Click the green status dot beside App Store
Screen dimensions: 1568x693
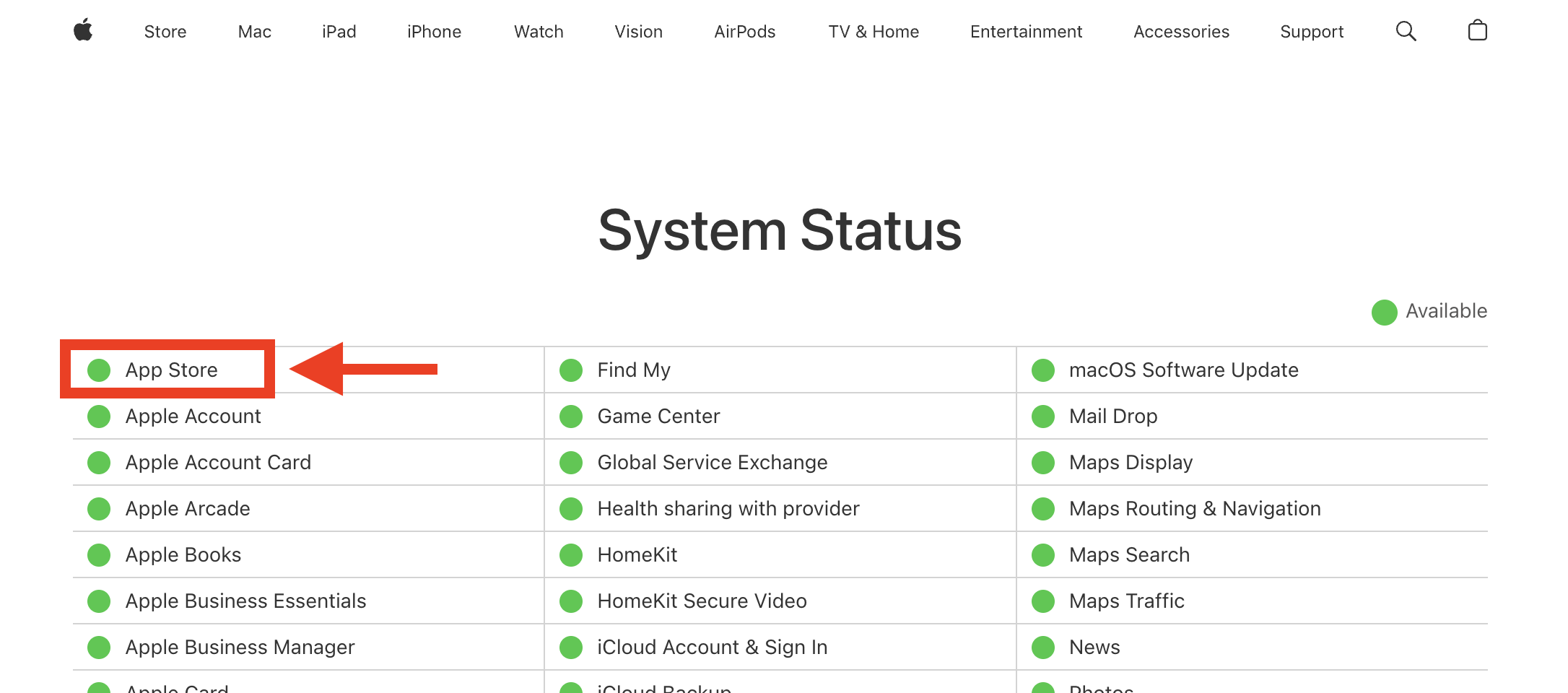click(99, 370)
